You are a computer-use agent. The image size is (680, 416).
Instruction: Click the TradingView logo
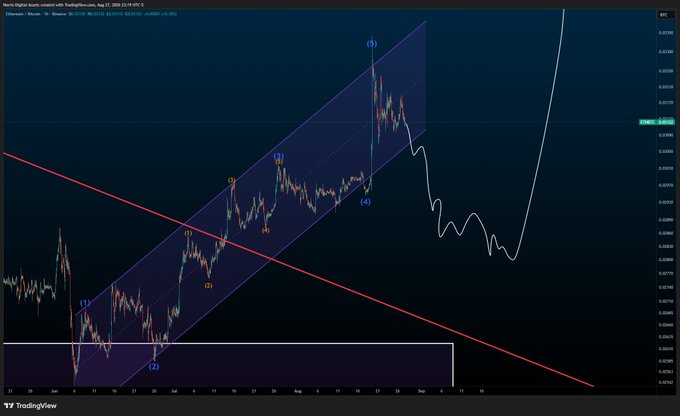(30, 406)
